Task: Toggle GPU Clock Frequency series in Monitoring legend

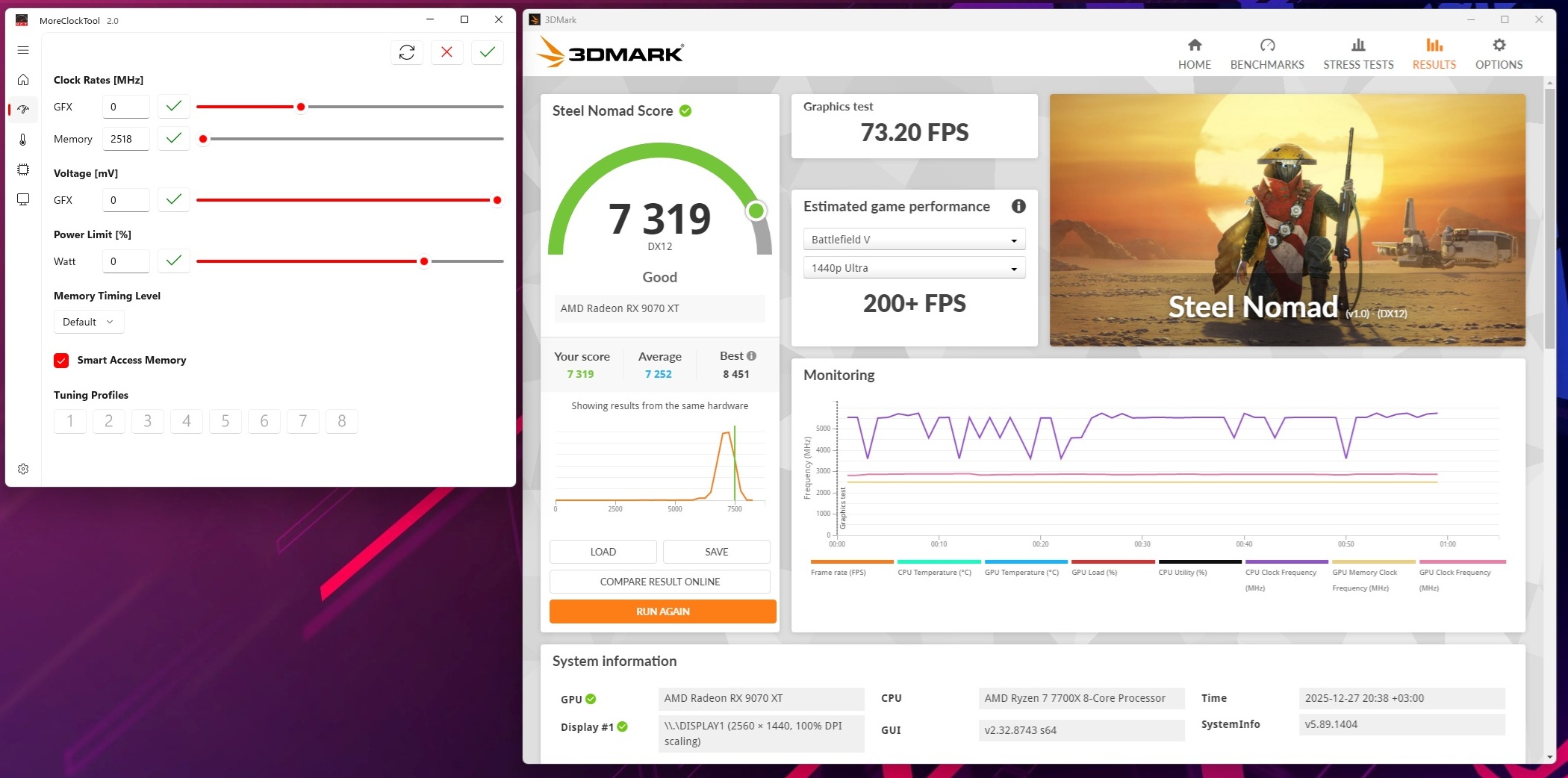Action: [1462, 576]
